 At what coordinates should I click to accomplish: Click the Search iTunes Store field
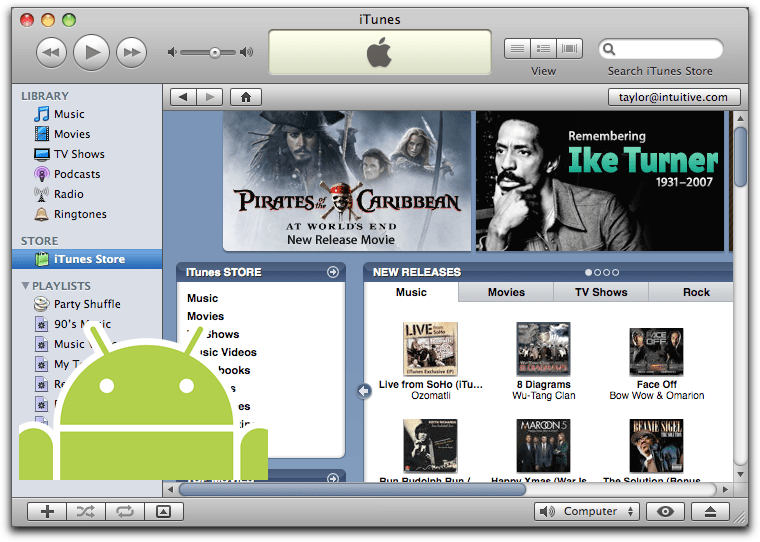661,49
